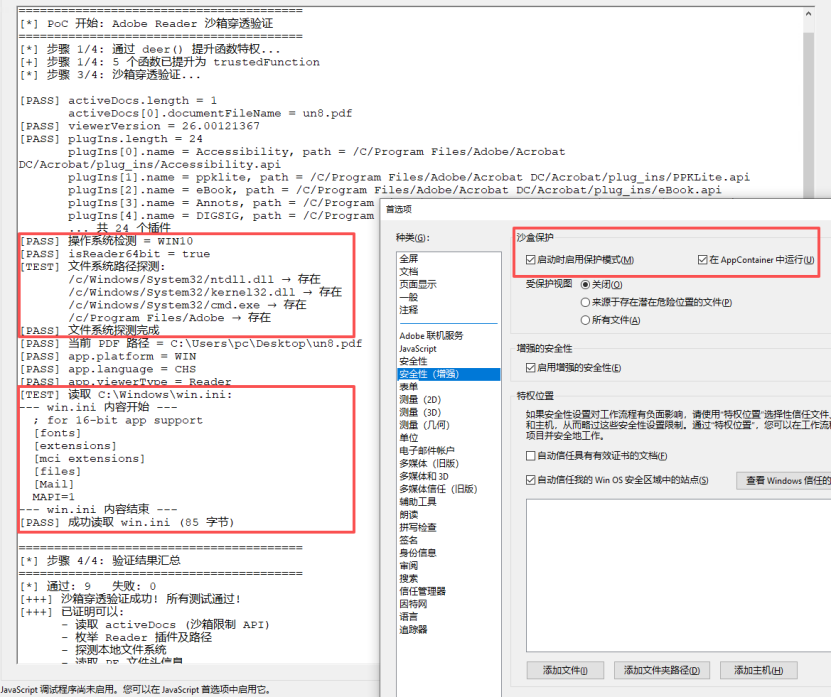Image resolution: width=831 pixels, height=697 pixels.
Task: Select 辅助工具 category
Action: point(418,502)
